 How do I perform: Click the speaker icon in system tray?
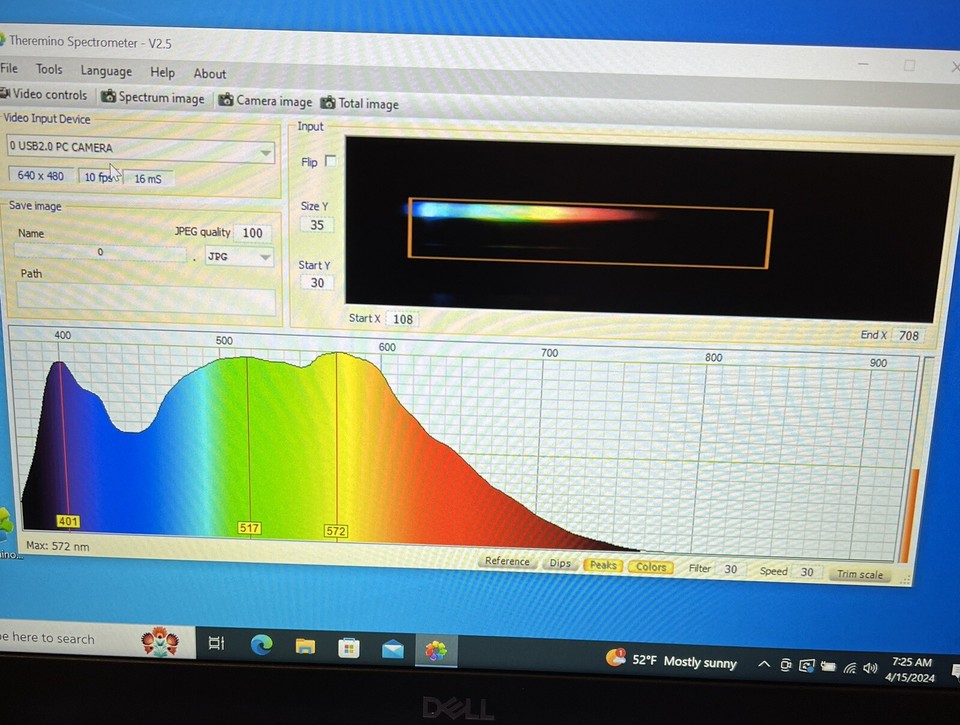tap(868, 666)
